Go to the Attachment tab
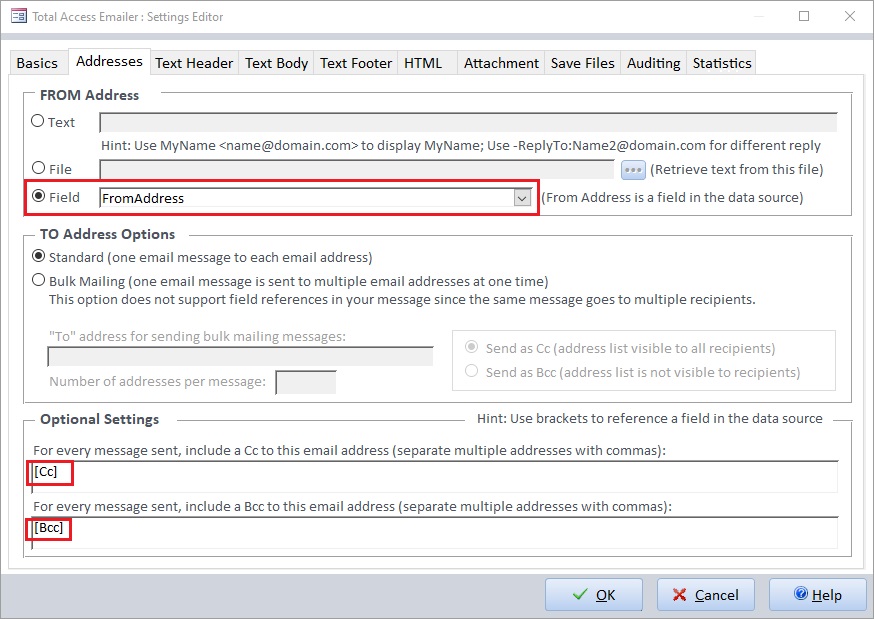874x619 pixels. tap(501, 63)
